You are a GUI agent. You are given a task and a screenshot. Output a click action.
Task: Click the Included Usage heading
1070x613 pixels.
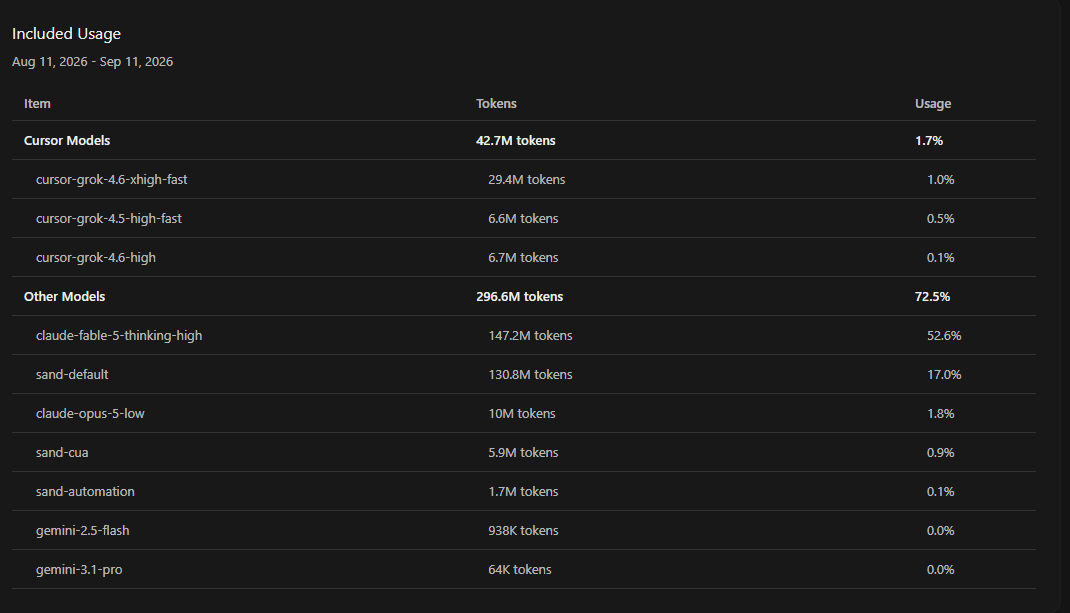click(x=66, y=33)
